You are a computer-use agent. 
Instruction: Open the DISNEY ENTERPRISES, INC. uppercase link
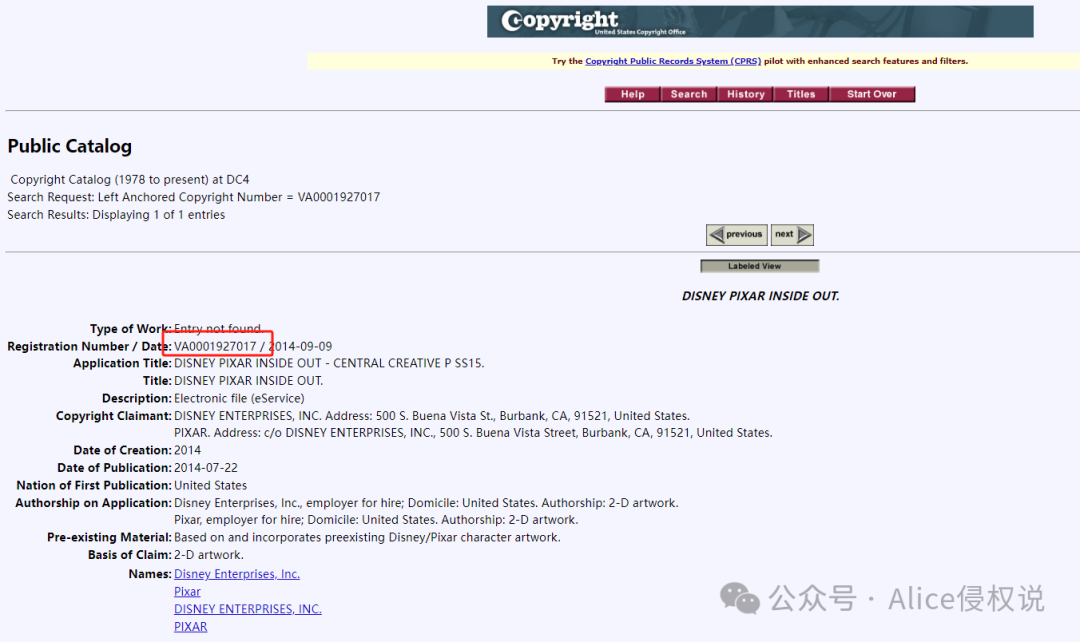point(248,609)
